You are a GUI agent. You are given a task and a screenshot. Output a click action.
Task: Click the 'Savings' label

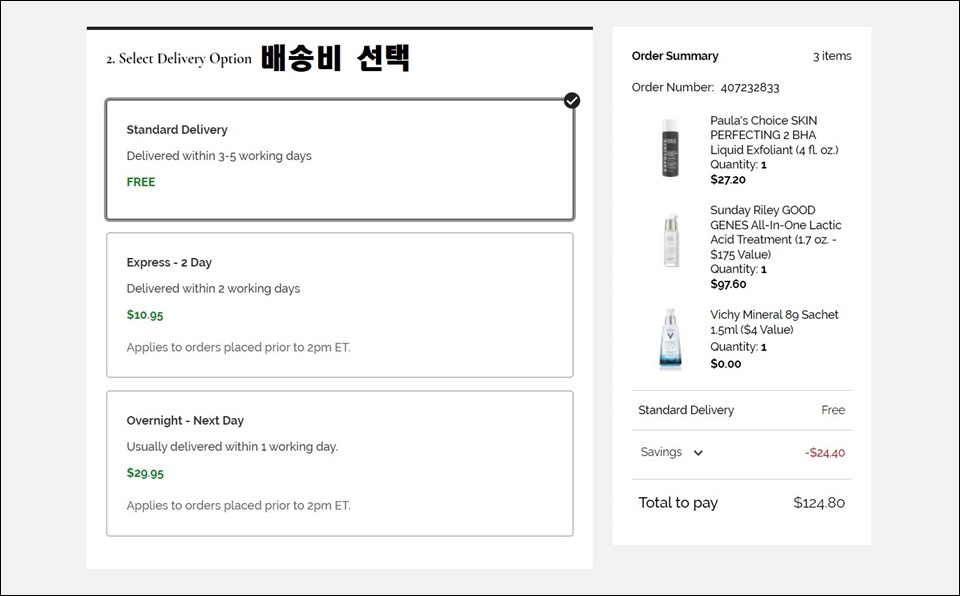661,452
